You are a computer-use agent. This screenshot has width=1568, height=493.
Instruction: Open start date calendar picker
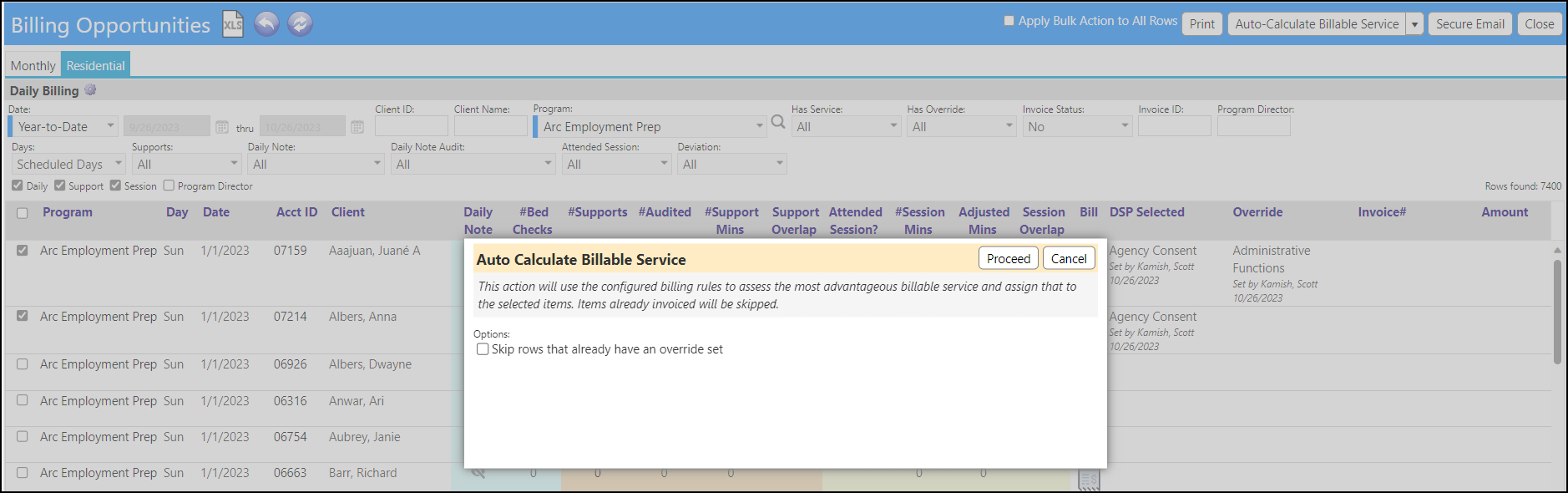tap(222, 127)
